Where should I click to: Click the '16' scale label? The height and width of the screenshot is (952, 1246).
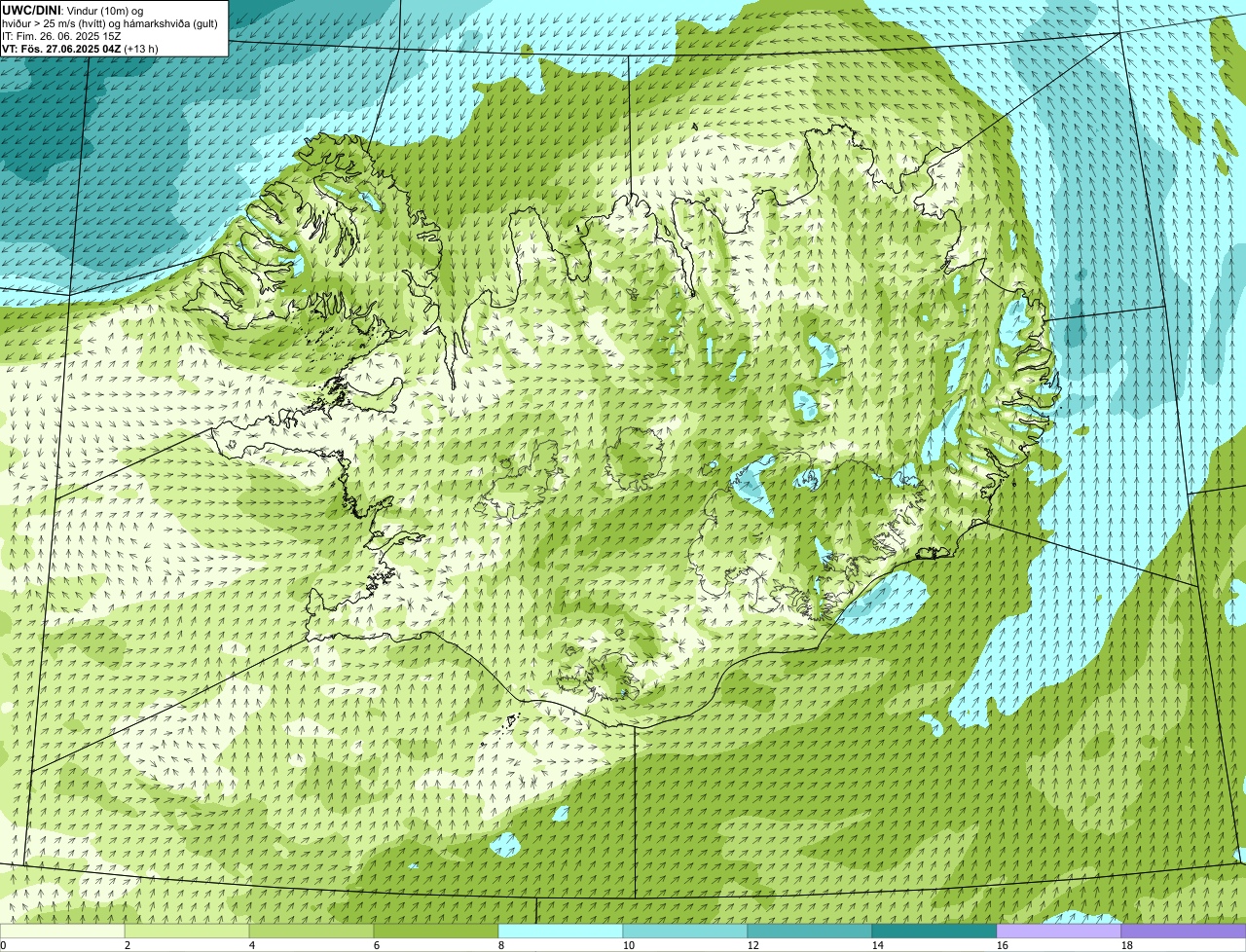[x=1003, y=945]
